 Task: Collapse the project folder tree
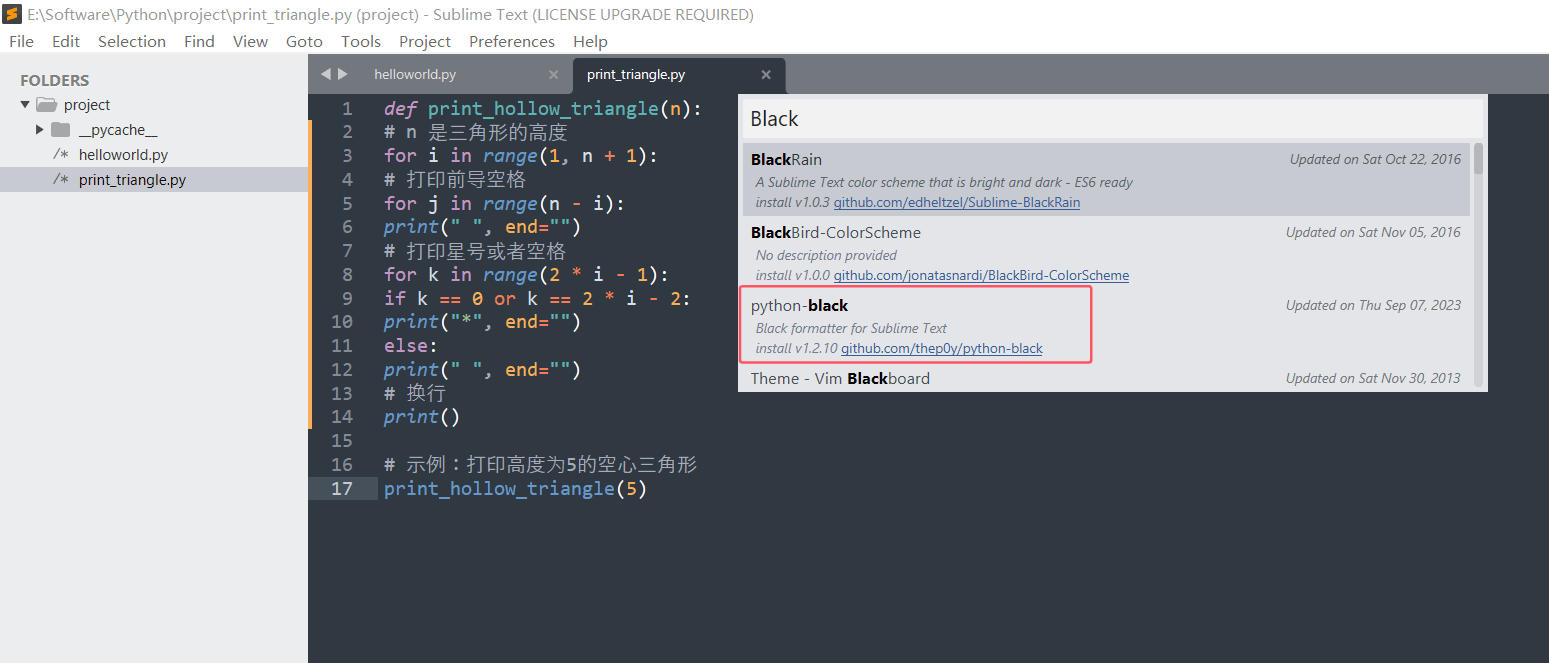click(25, 105)
